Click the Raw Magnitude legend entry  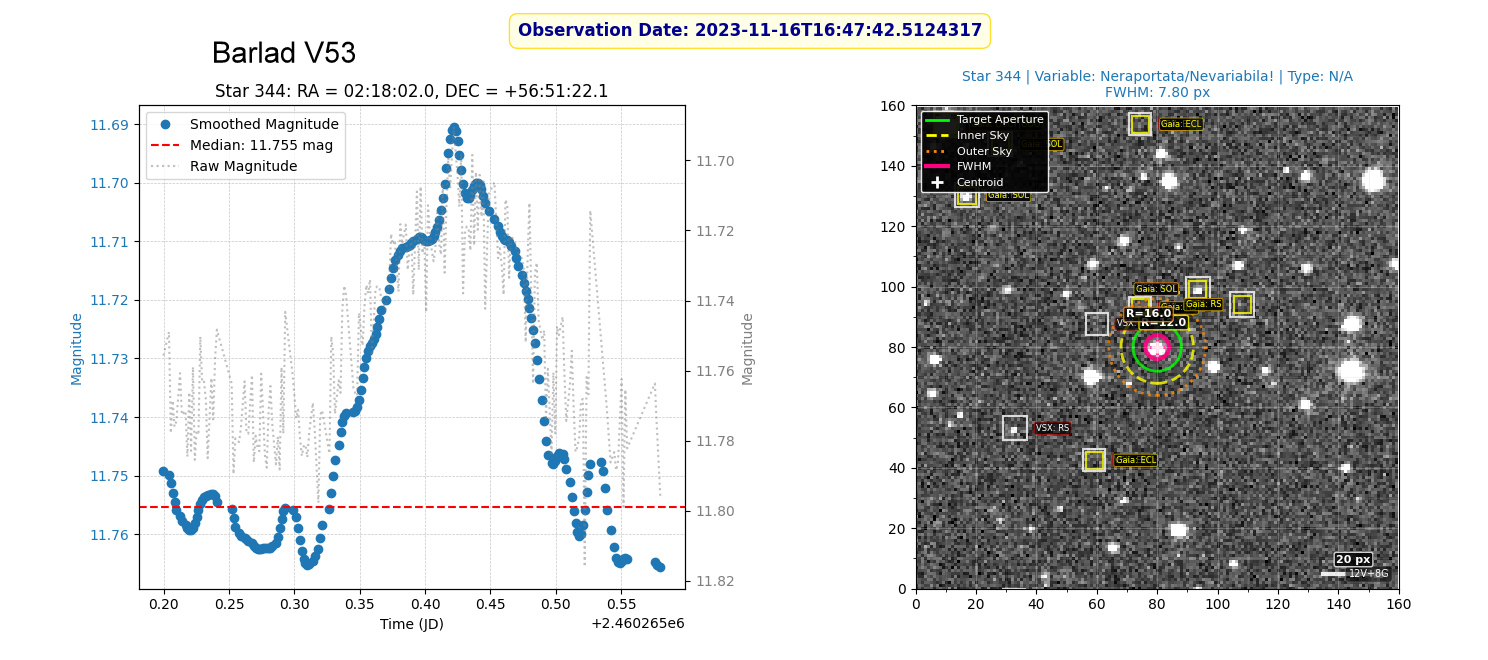[243, 166]
